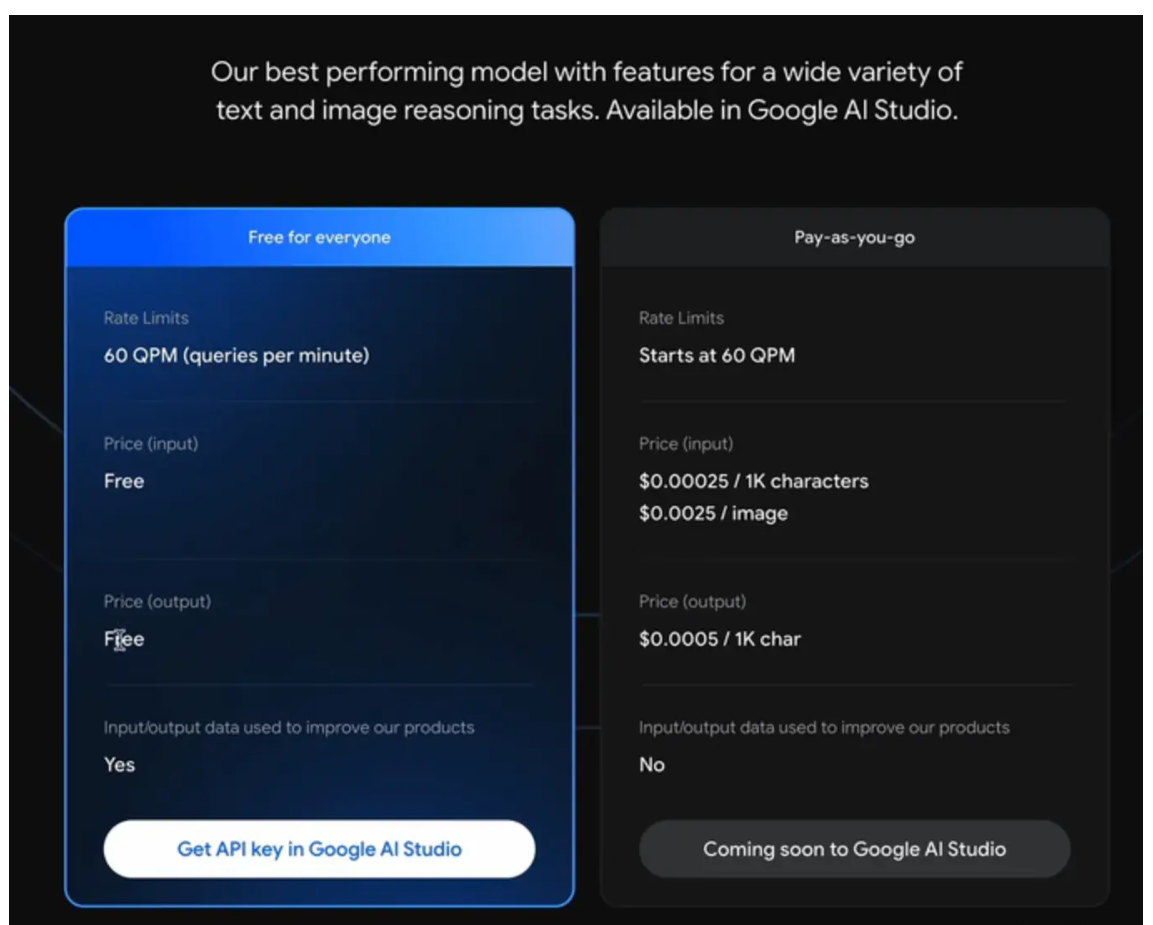Click the free plan's Price (output) label
The height and width of the screenshot is (925, 1153).
pos(157,601)
